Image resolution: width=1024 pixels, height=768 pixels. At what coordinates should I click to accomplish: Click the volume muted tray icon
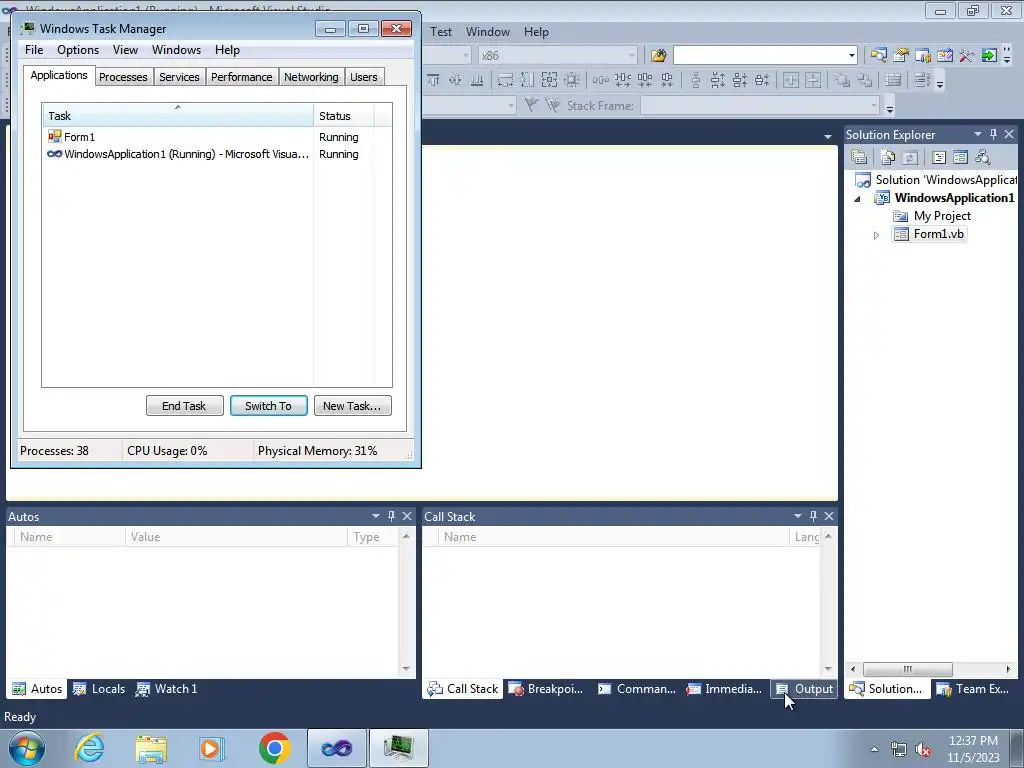[923, 749]
